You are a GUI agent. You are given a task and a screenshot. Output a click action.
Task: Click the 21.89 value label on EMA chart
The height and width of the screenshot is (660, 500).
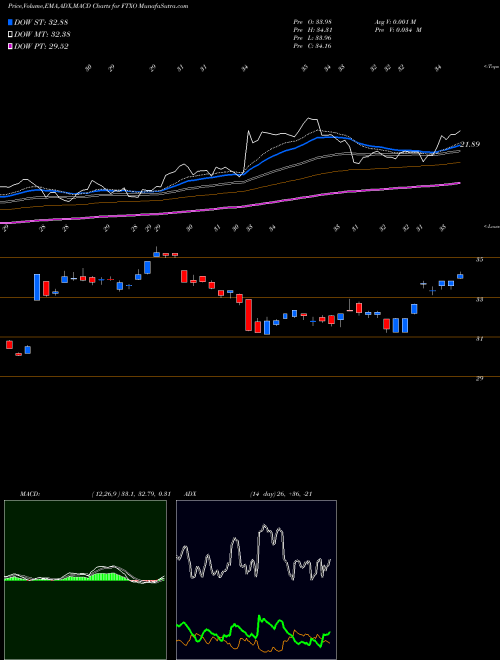470,144
